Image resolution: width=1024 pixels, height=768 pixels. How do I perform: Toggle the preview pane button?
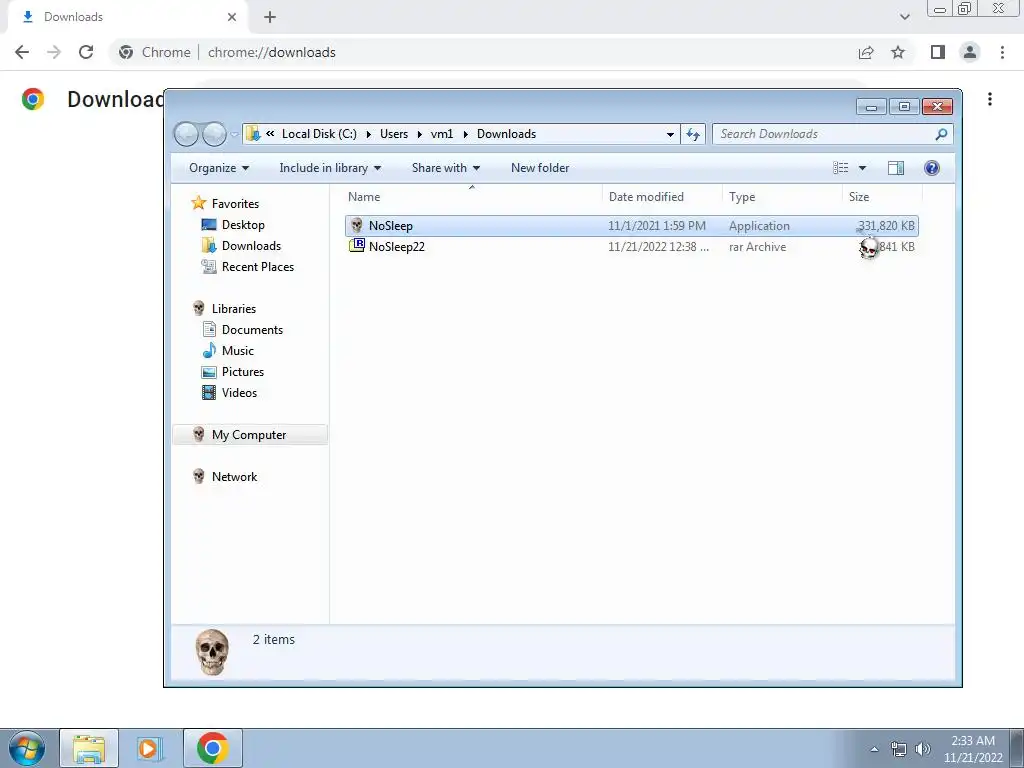tap(896, 168)
